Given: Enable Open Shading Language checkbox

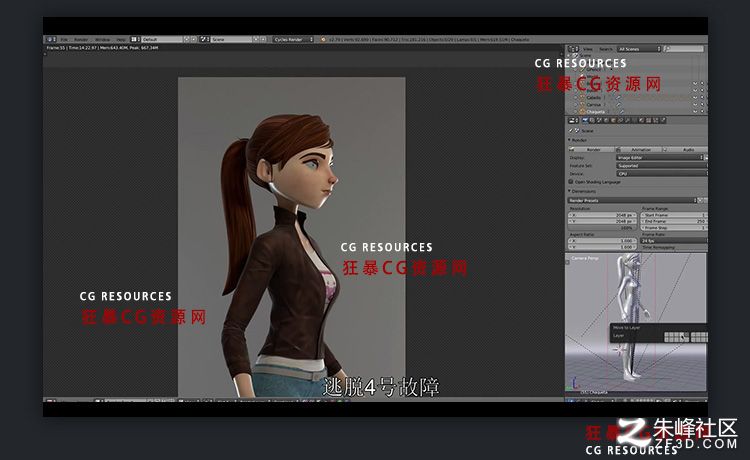Looking at the screenshot, I should point(571,182).
